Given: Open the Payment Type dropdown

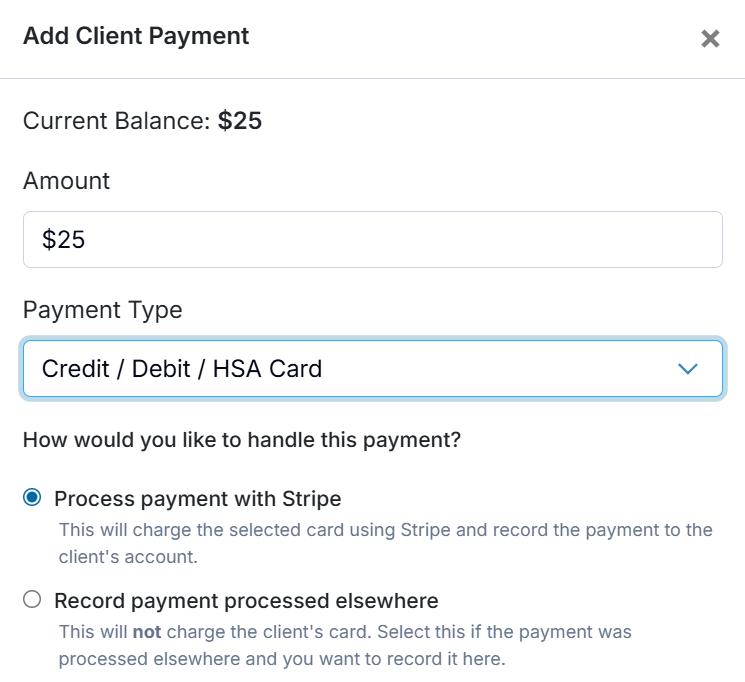Looking at the screenshot, I should (372, 369).
